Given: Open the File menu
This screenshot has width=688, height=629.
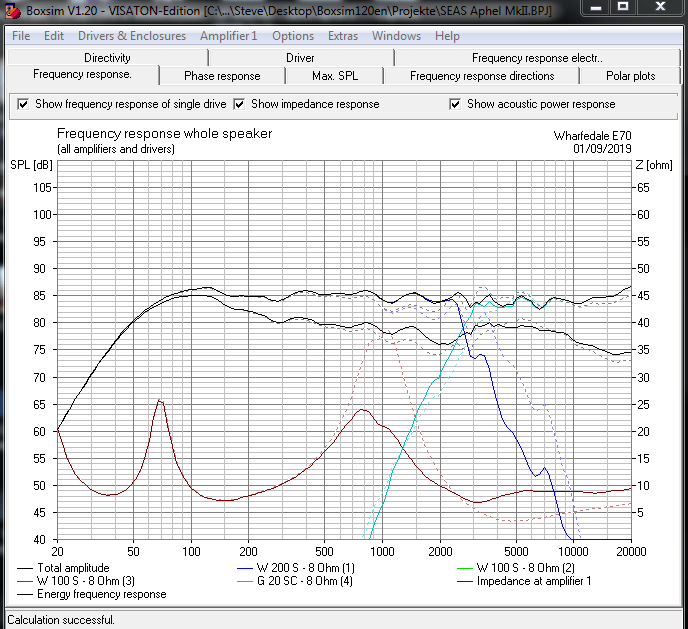Looking at the screenshot, I should point(21,36).
